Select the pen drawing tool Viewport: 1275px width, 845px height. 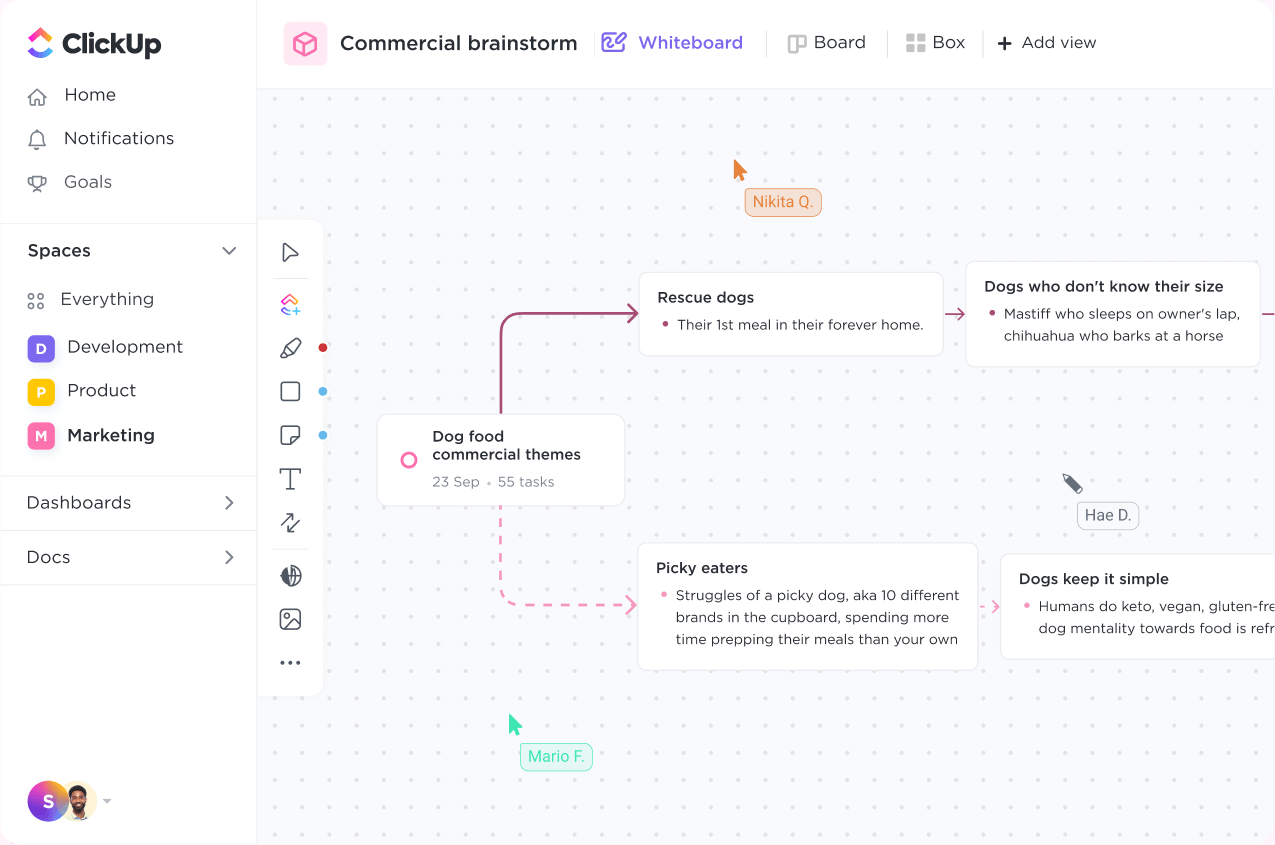coord(290,348)
